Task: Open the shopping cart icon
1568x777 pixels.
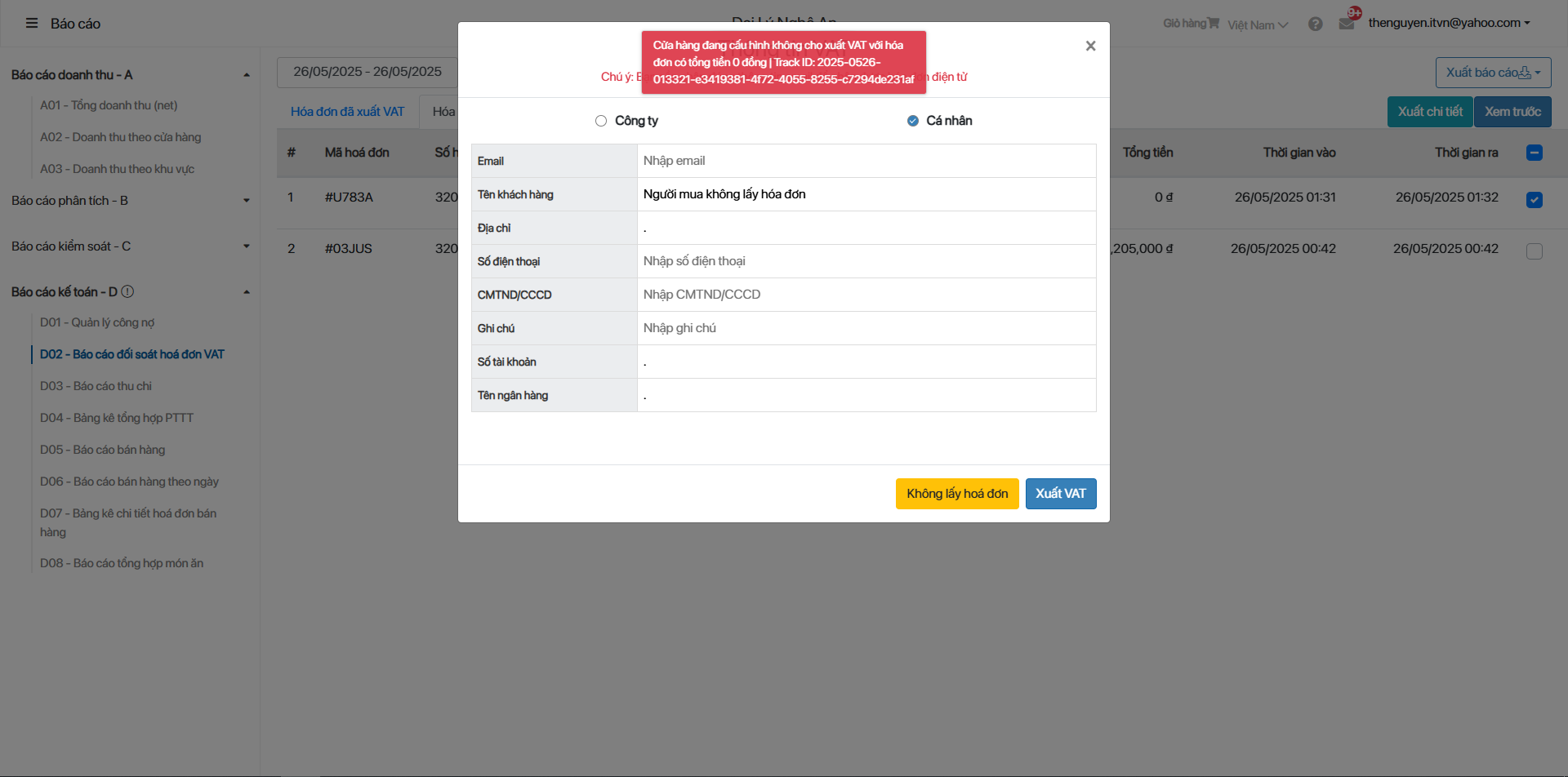Action: click(x=1213, y=24)
